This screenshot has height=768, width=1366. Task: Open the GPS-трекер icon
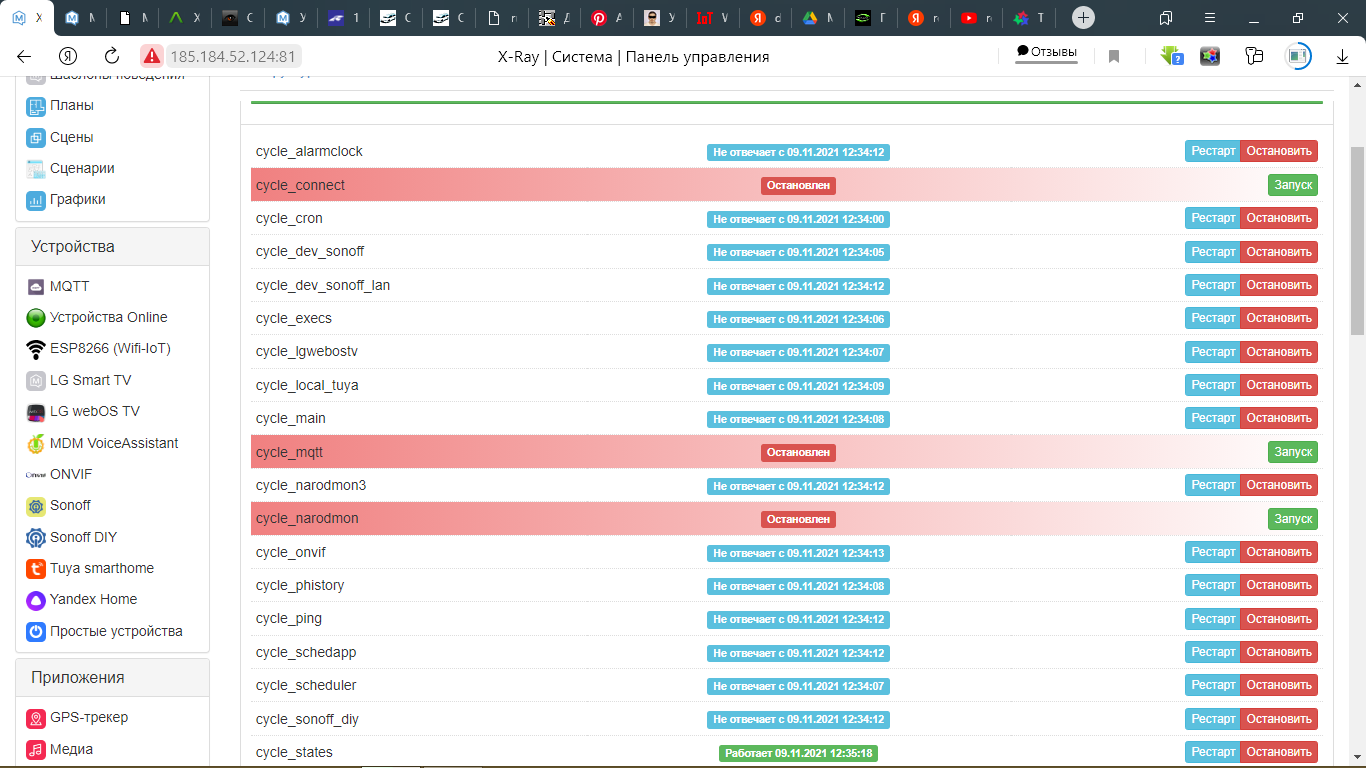(x=35, y=718)
